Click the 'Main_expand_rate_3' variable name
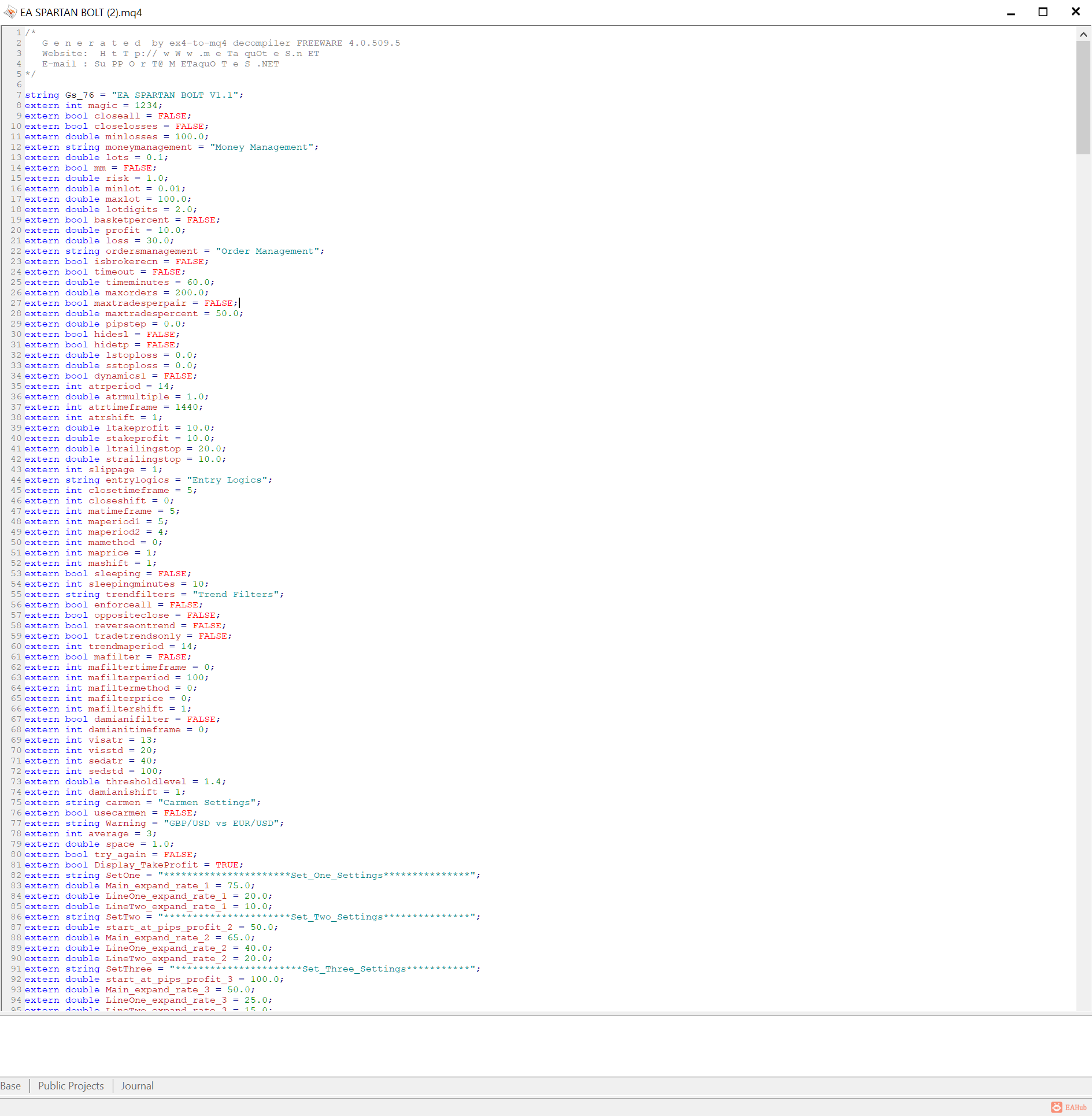This screenshot has width=1092, height=1116. (158, 990)
